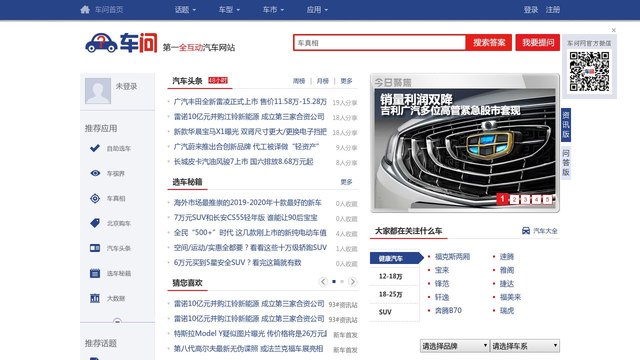Click the QR code image
This screenshot has height=360, width=640.
click(x=589, y=71)
